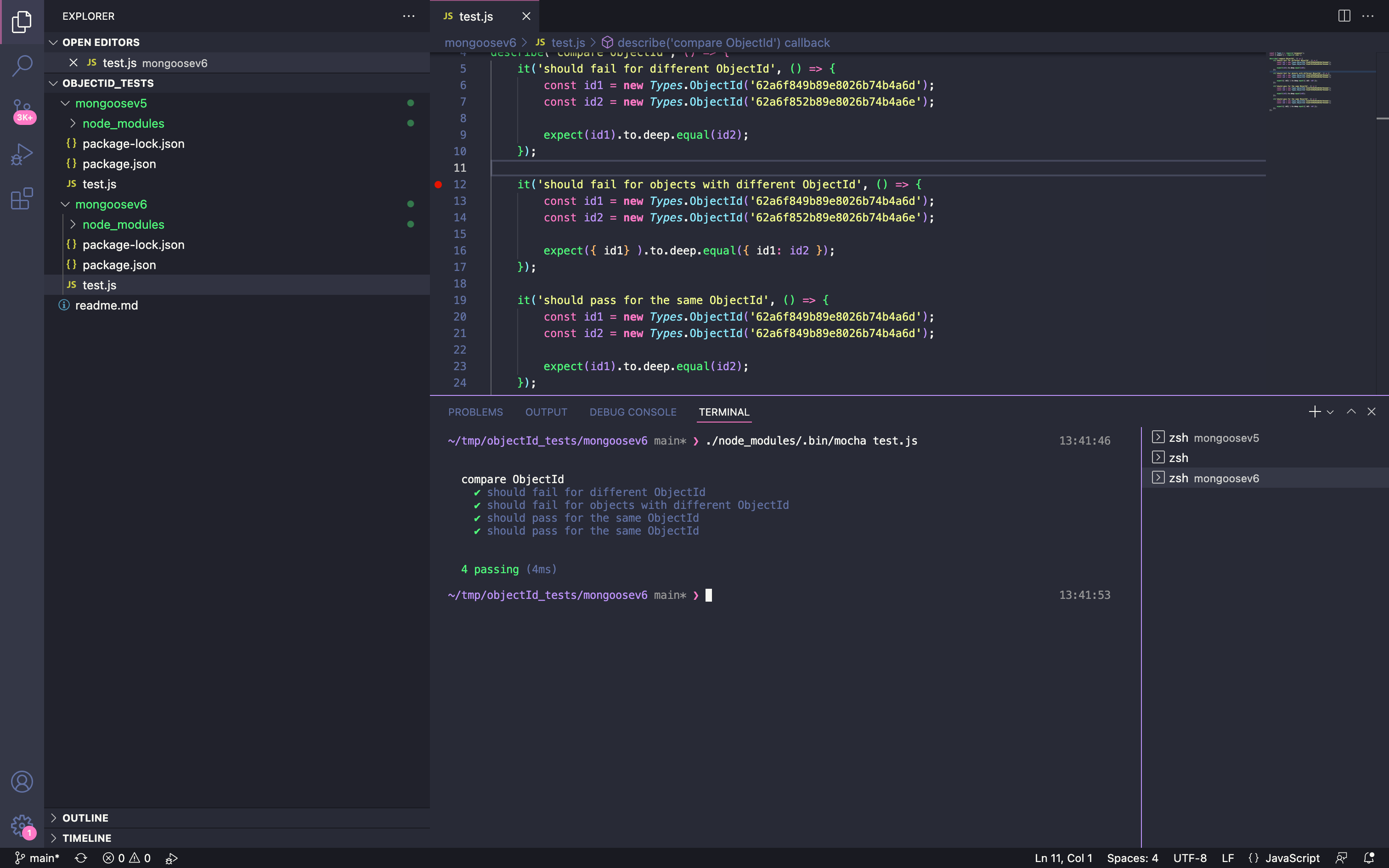Viewport: 1389px width, 868px height.
Task: Synchronize changes via status bar sync icon
Action: coord(81,858)
